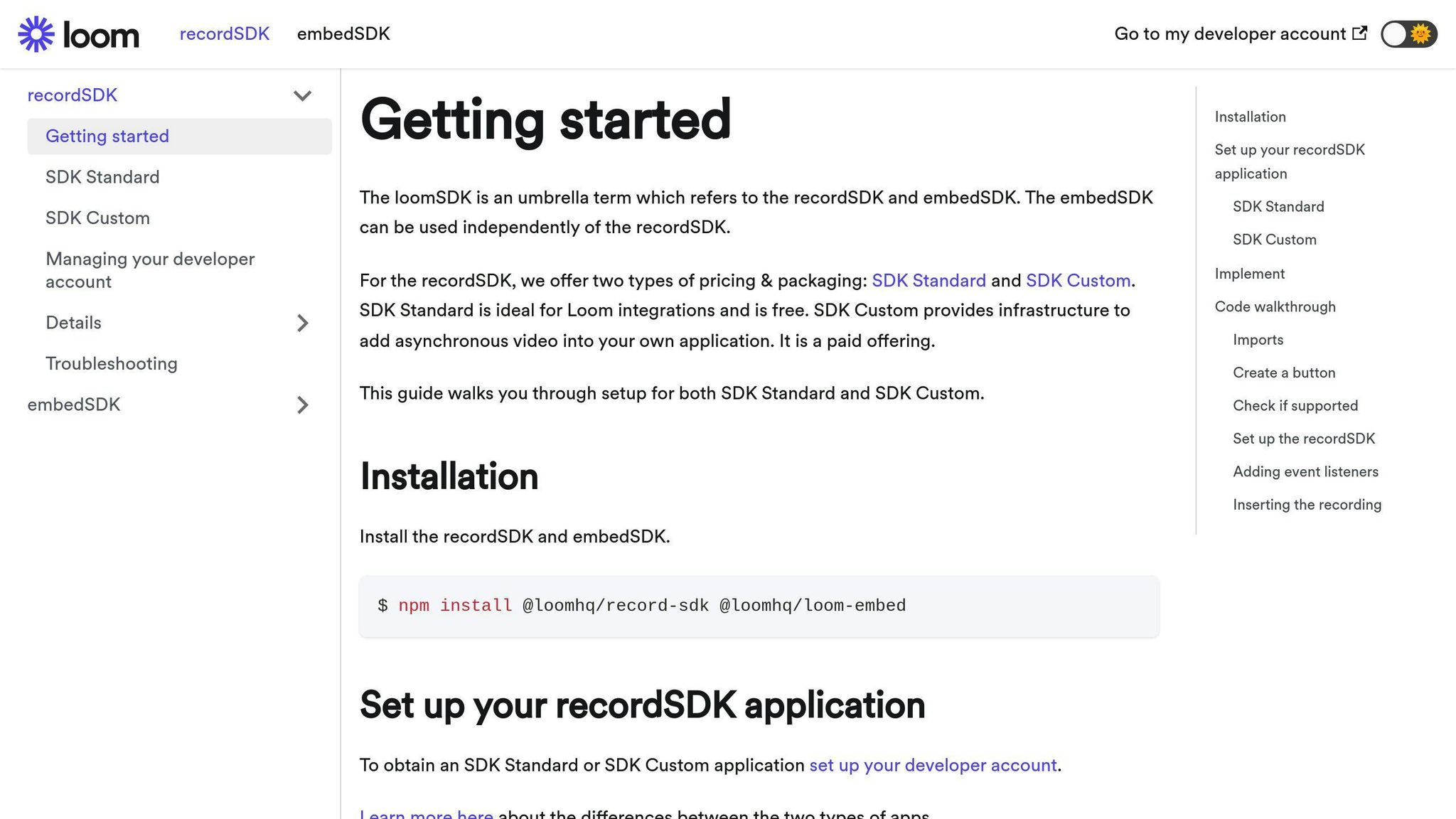Follow the SDK Custom link in the paragraph
The width and height of the screenshot is (1456, 819).
1078,281
